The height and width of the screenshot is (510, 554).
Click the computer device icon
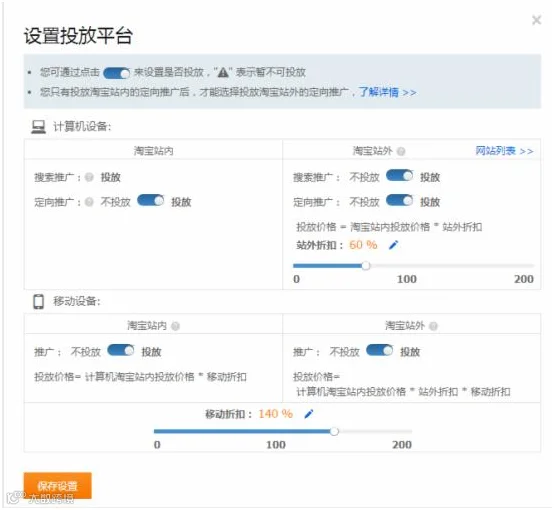tap(39, 127)
